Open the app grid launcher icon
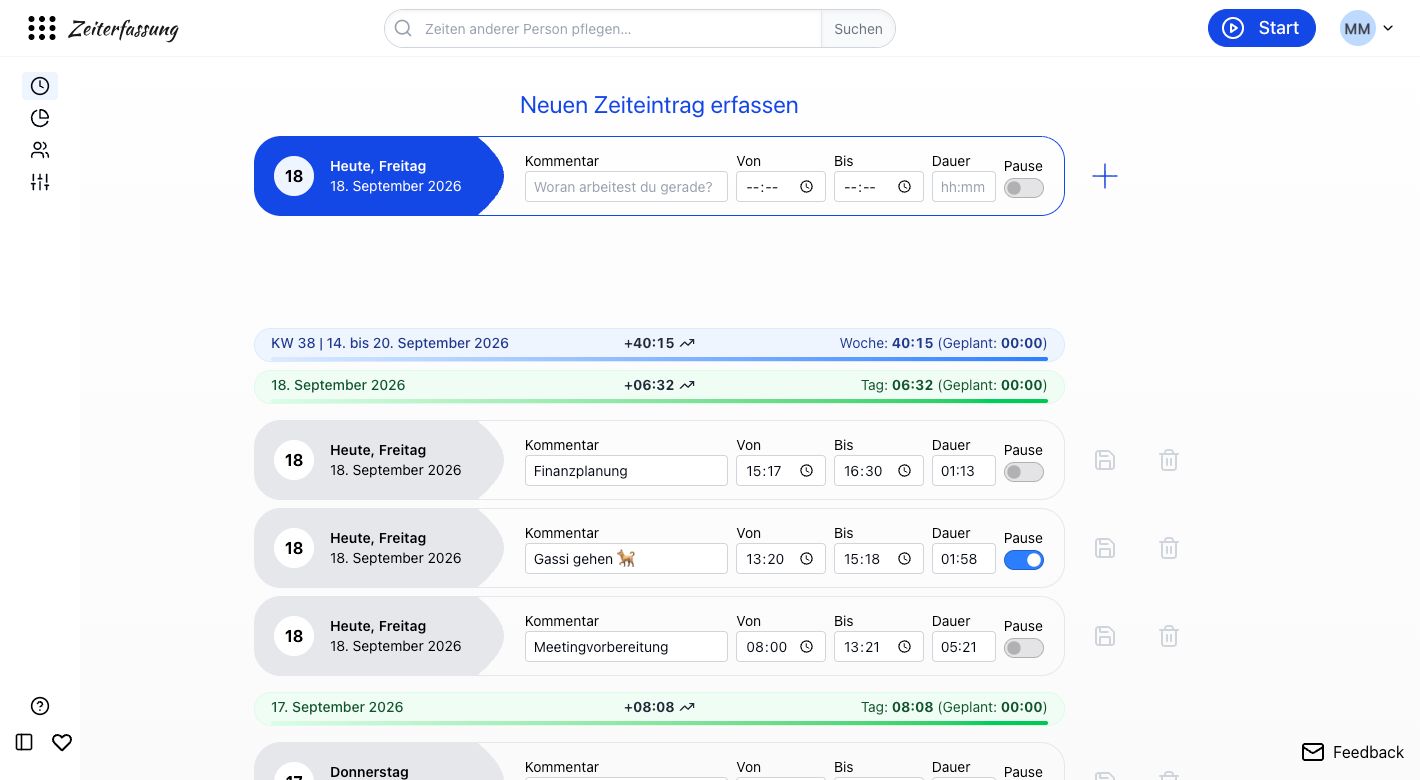 click(x=42, y=28)
